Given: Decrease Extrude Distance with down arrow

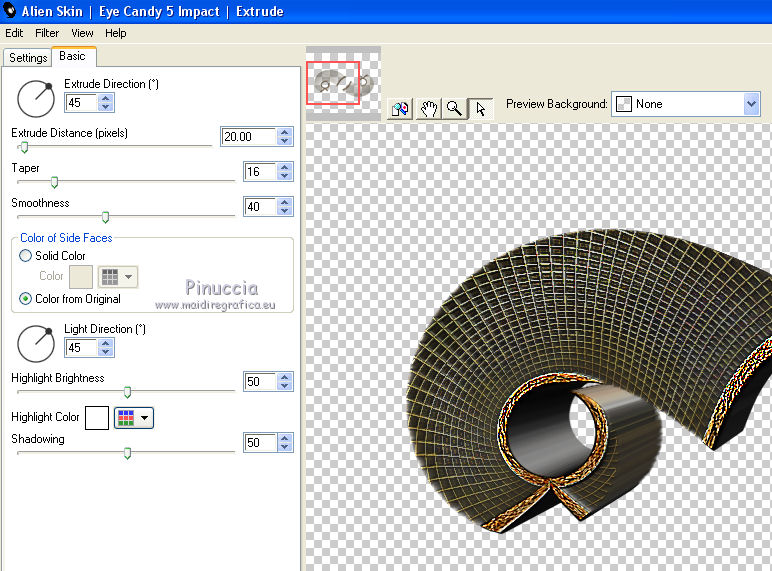Looking at the screenshot, I should click(x=285, y=141).
